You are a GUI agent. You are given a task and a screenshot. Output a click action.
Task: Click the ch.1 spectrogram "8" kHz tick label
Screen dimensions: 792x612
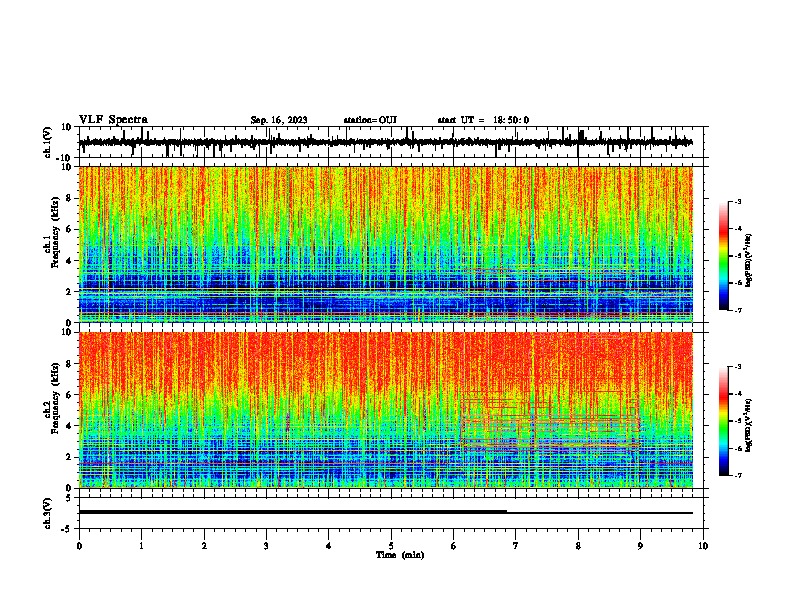[x=69, y=198]
